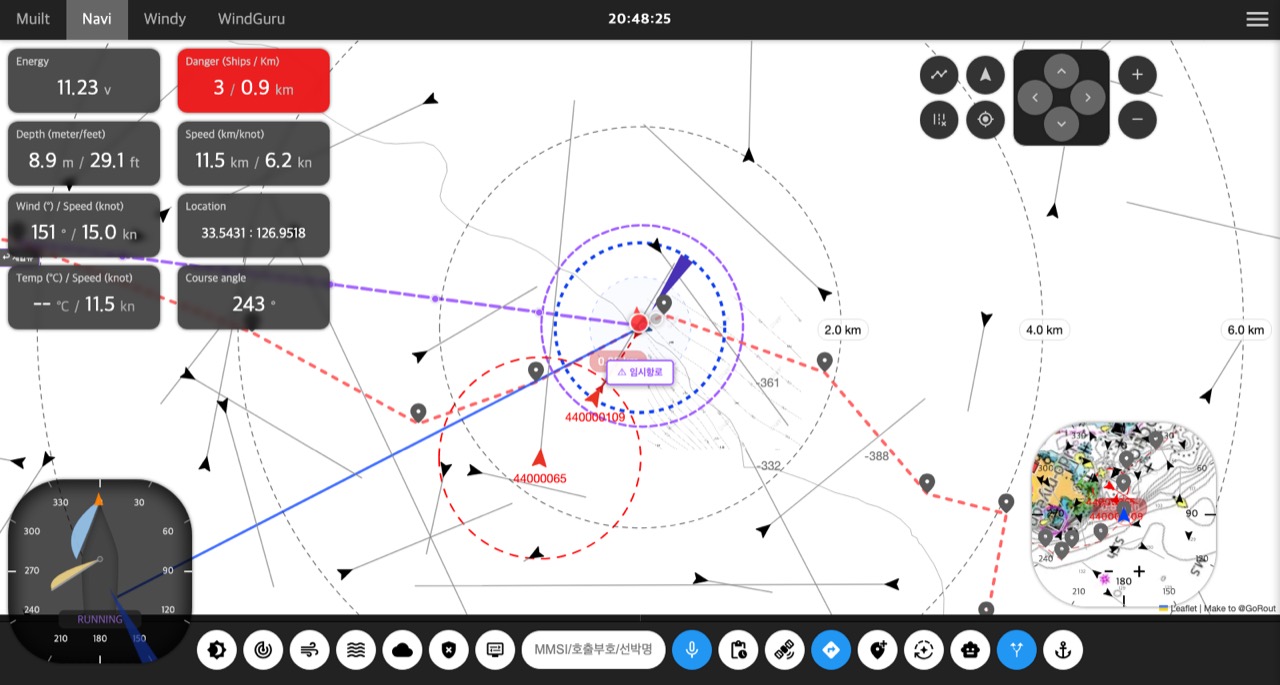Click the Energy voltage panel
Screen dimensions: 1280x685
coord(84,80)
